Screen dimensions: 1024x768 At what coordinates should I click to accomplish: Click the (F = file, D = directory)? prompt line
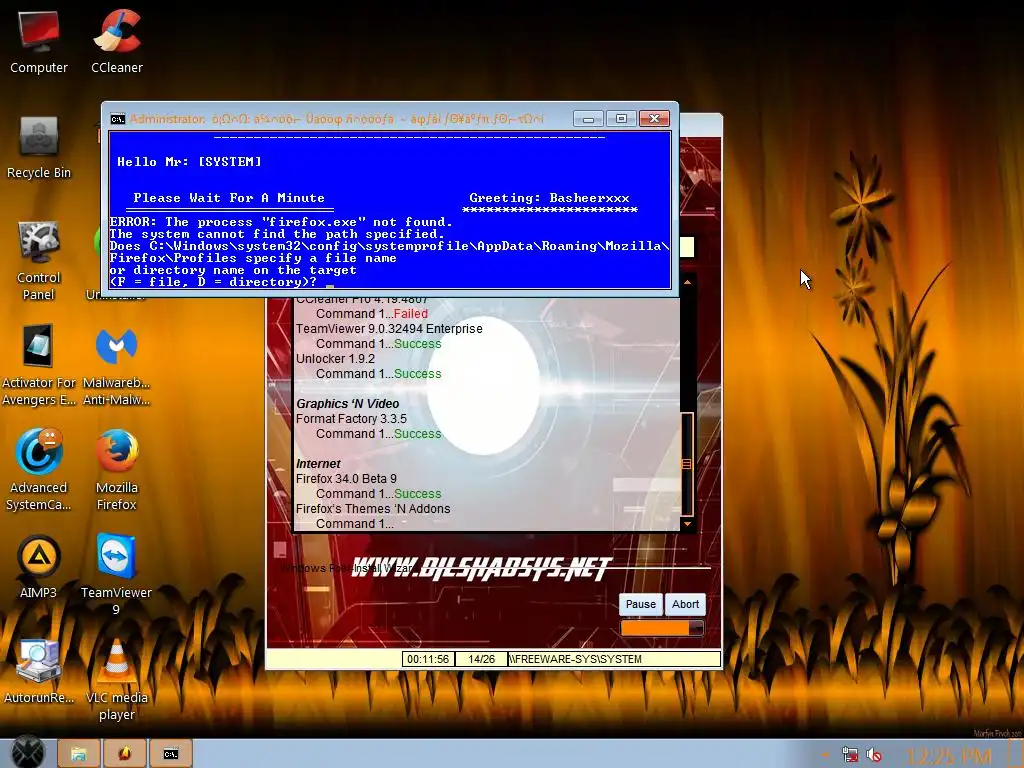[213, 282]
